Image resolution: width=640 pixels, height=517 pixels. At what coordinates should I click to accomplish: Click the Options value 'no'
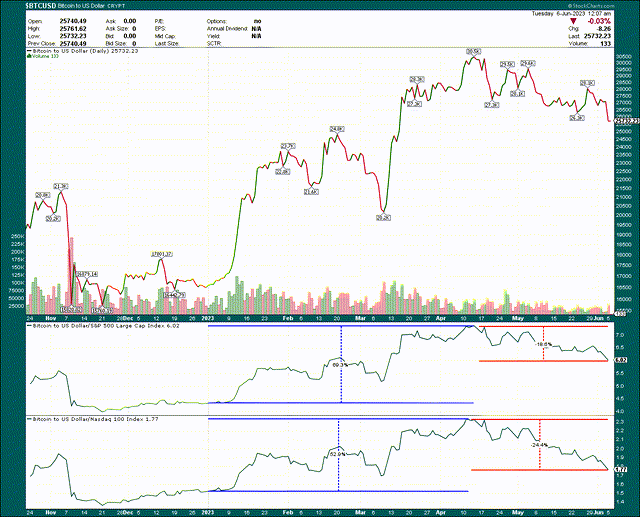pyautogui.click(x=257, y=21)
